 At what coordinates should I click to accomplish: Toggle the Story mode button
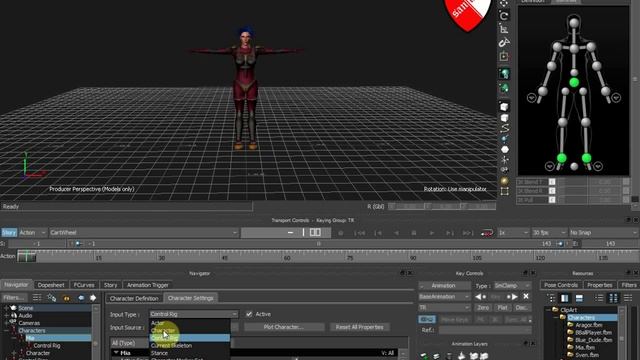[9, 233]
